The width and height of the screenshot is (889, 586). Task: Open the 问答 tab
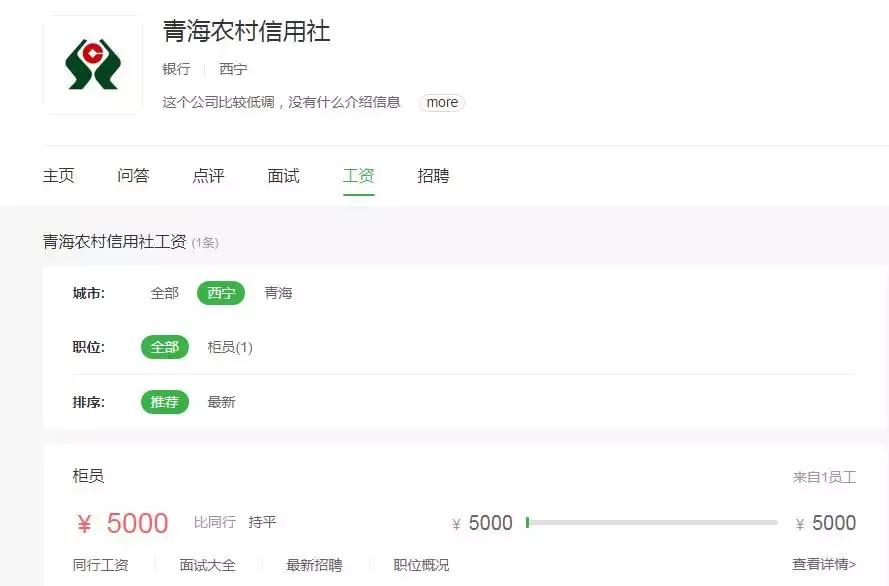coord(133,175)
